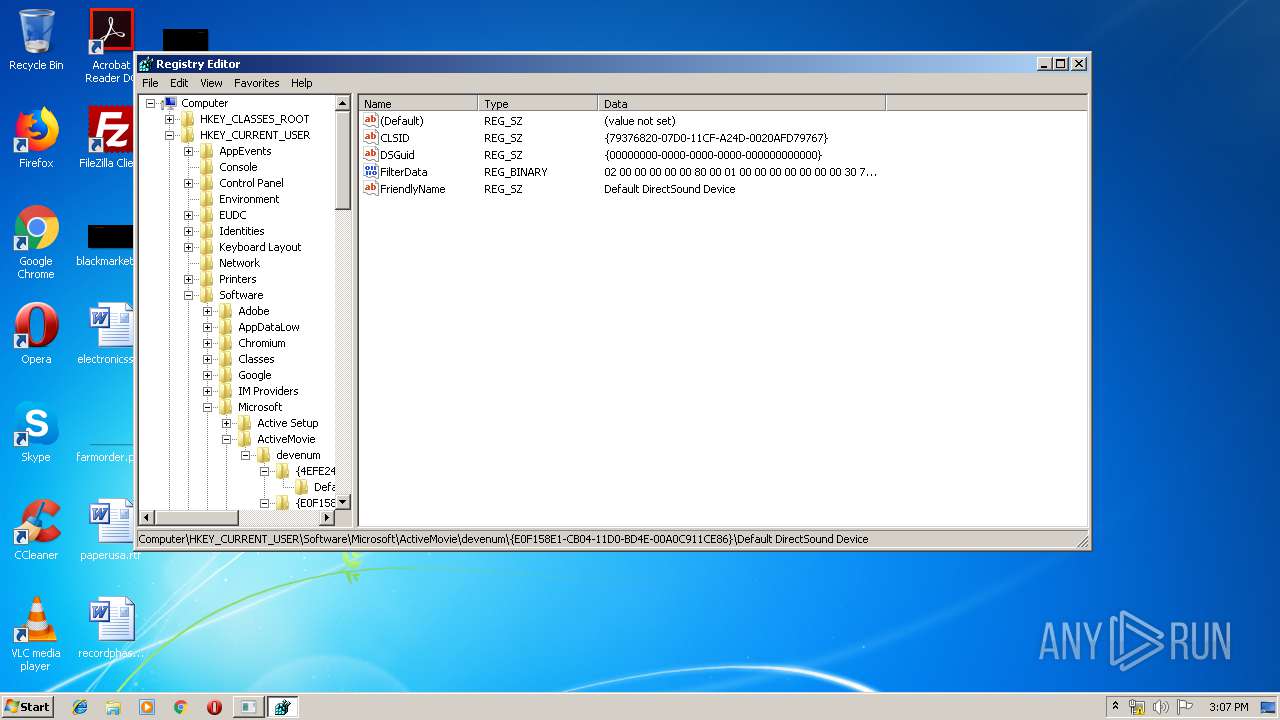Collapse the Software key
Viewport: 1280px width, 720px height.
click(189, 295)
